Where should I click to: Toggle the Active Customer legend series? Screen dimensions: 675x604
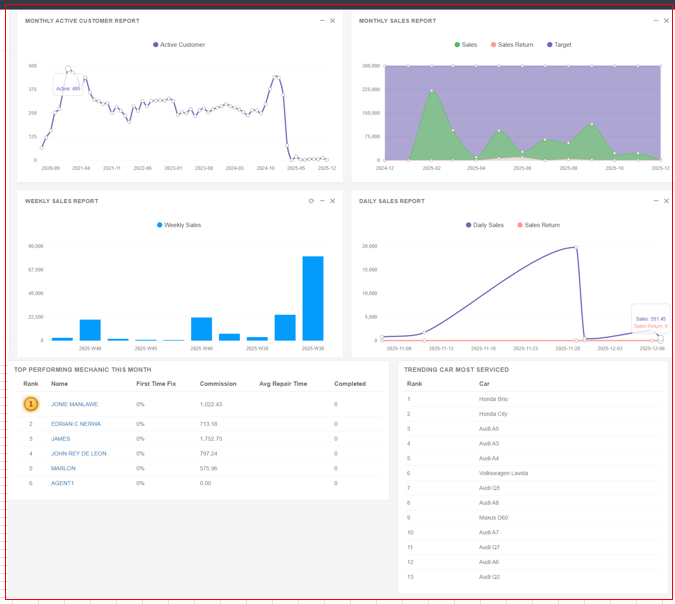[x=180, y=45]
